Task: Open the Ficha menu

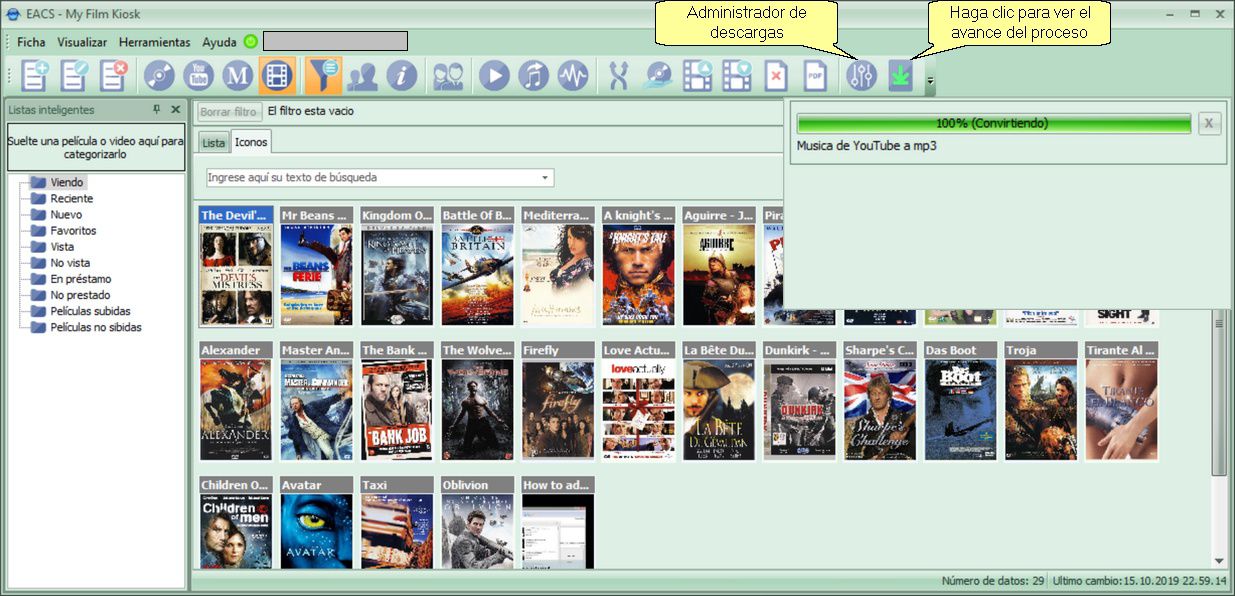Action: pyautogui.click(x=31, y=42)
